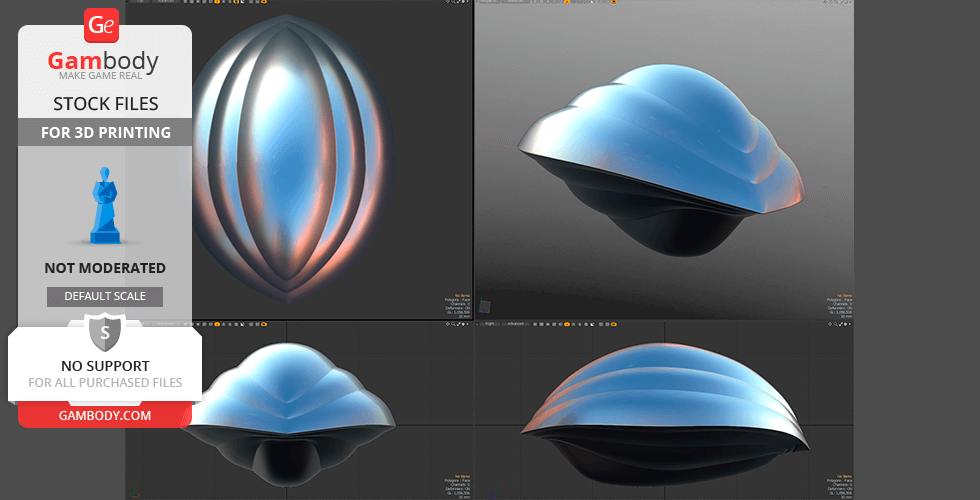Click the red Ge Gambody logo icon
The image size is (980, 500).
click(102, 25)
